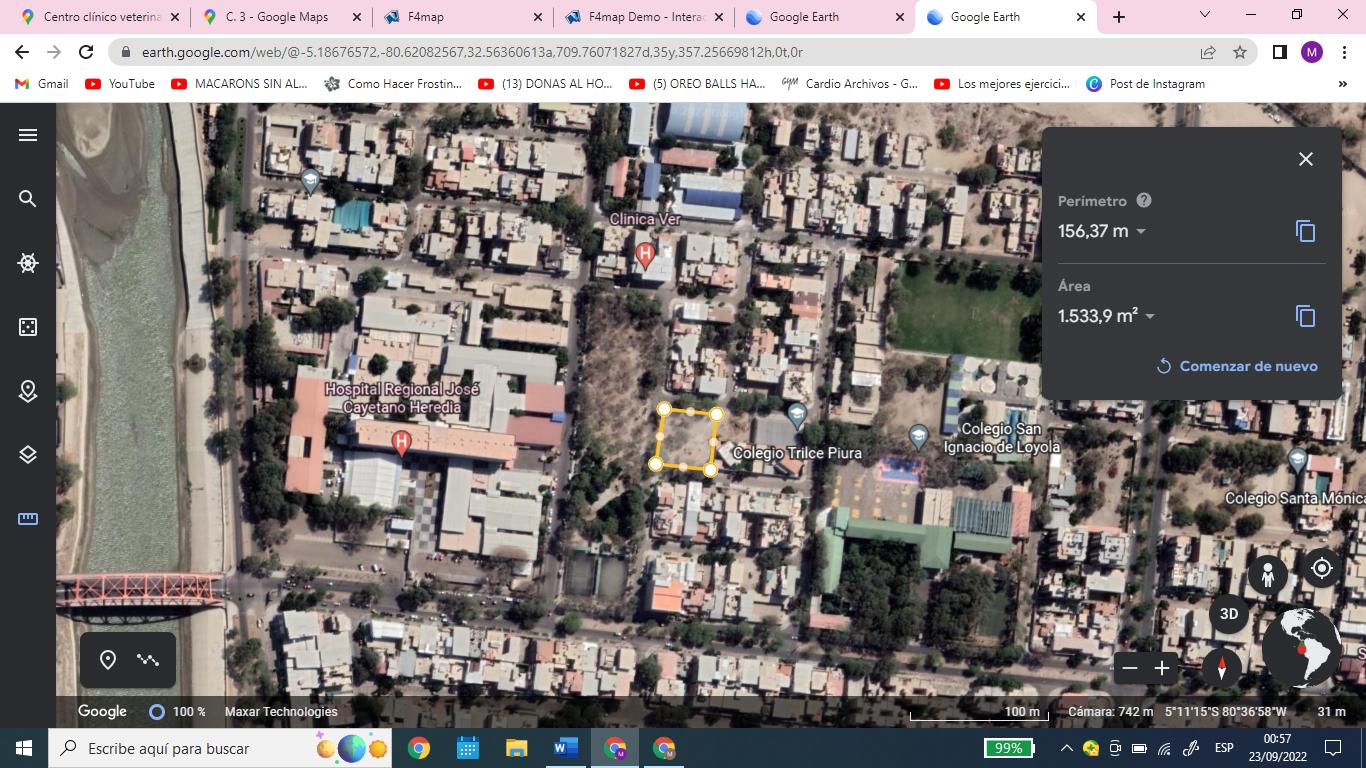Copy the area value to clipboard
This screenshot has height=768, width=1366.
pos(1305,316)
